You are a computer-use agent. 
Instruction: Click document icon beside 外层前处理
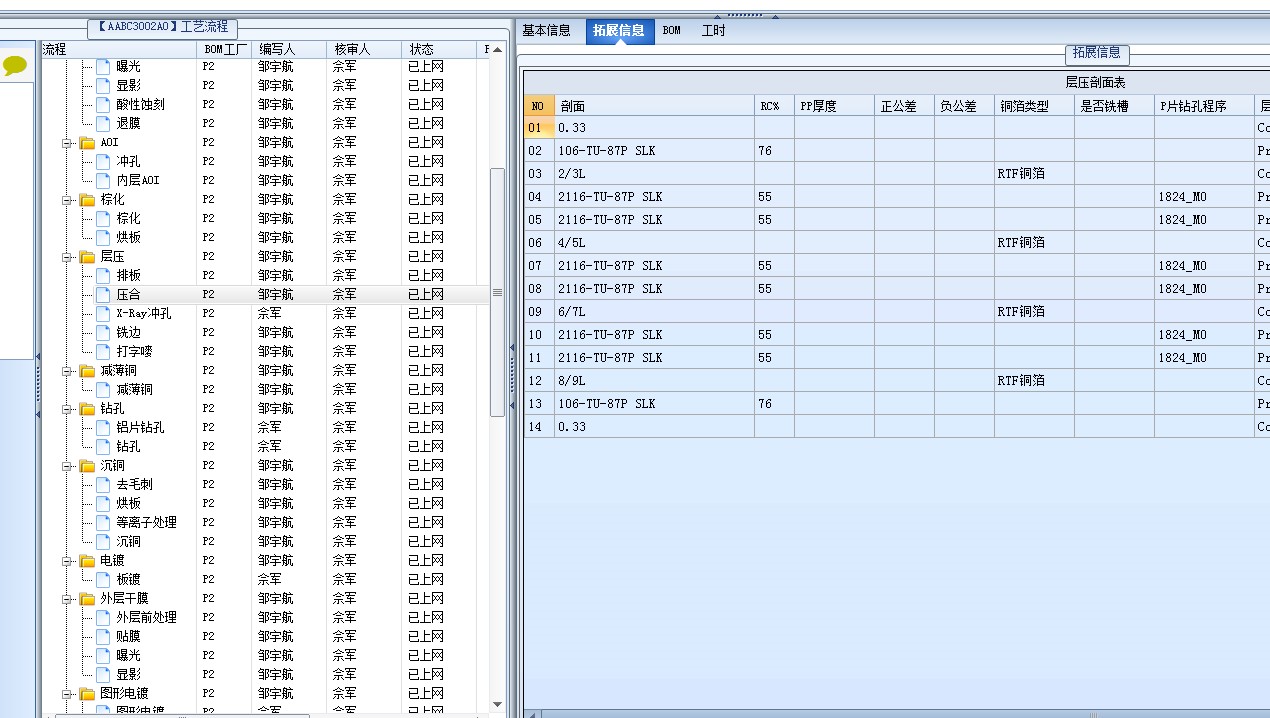click(x=103, y=618)
